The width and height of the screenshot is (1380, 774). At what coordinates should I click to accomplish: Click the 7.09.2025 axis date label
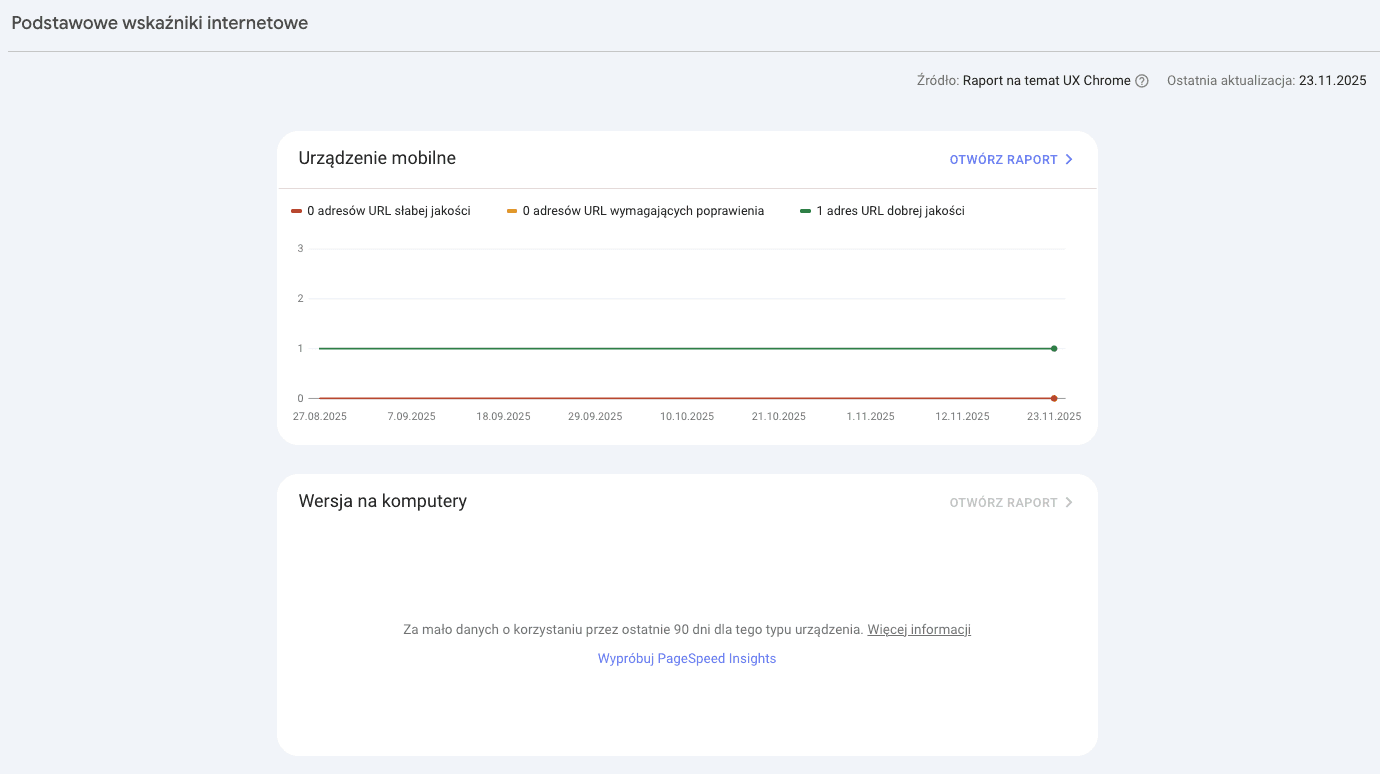pyautogui.click(x=411, y=417)
